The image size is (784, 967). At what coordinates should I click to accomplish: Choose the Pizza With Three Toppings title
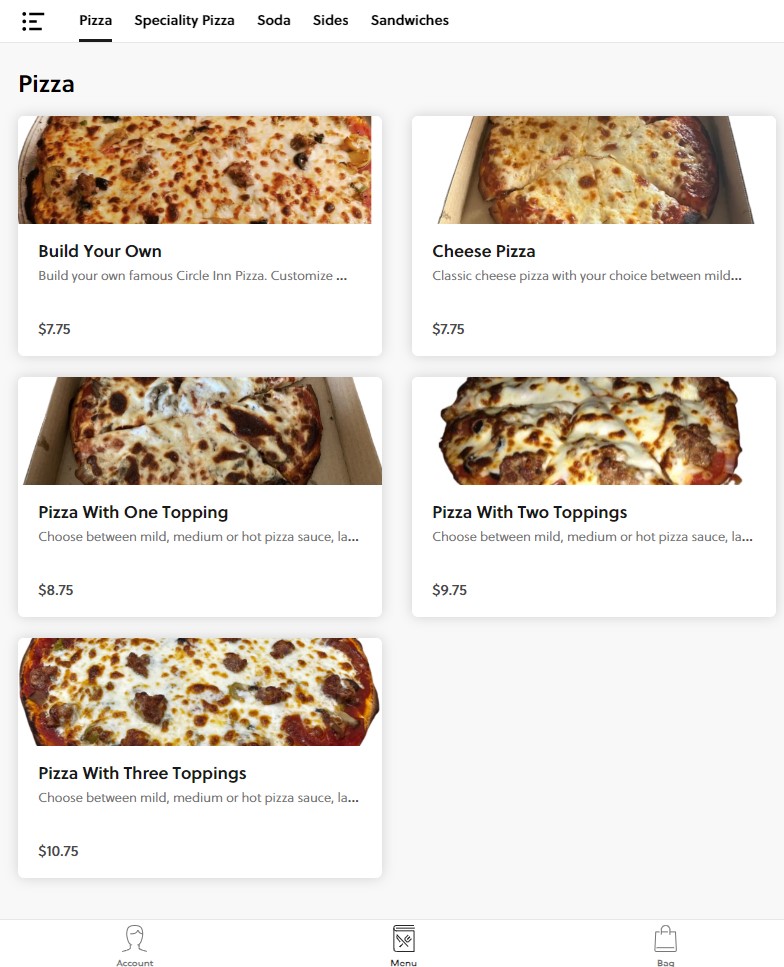[142, 773]
